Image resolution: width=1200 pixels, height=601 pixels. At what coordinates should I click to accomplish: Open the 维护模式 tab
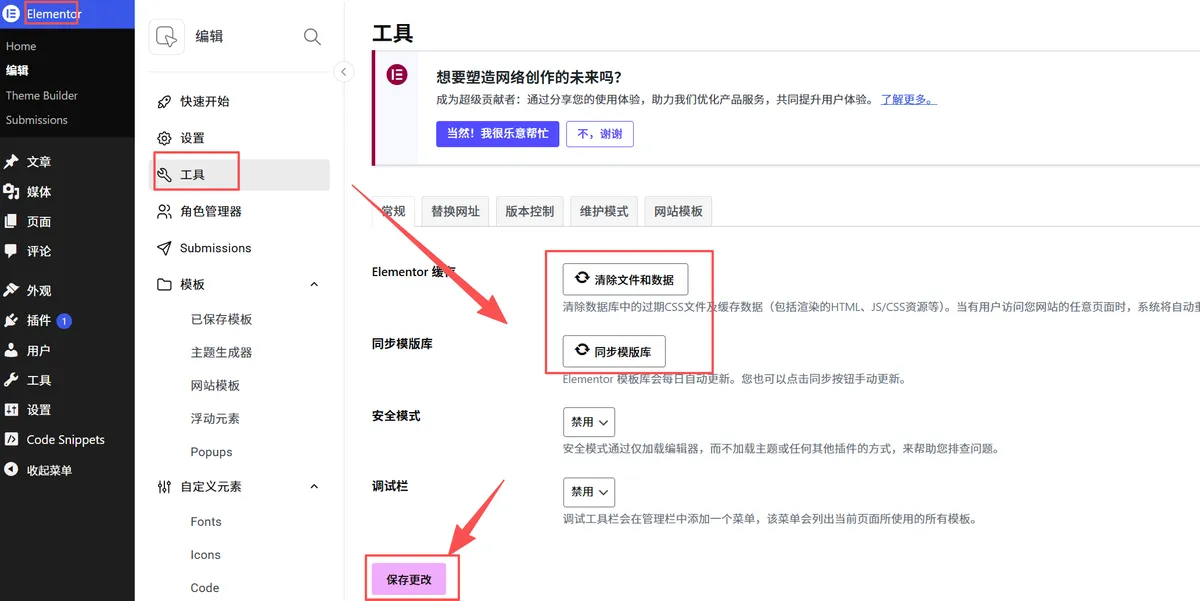pos(603,211)
